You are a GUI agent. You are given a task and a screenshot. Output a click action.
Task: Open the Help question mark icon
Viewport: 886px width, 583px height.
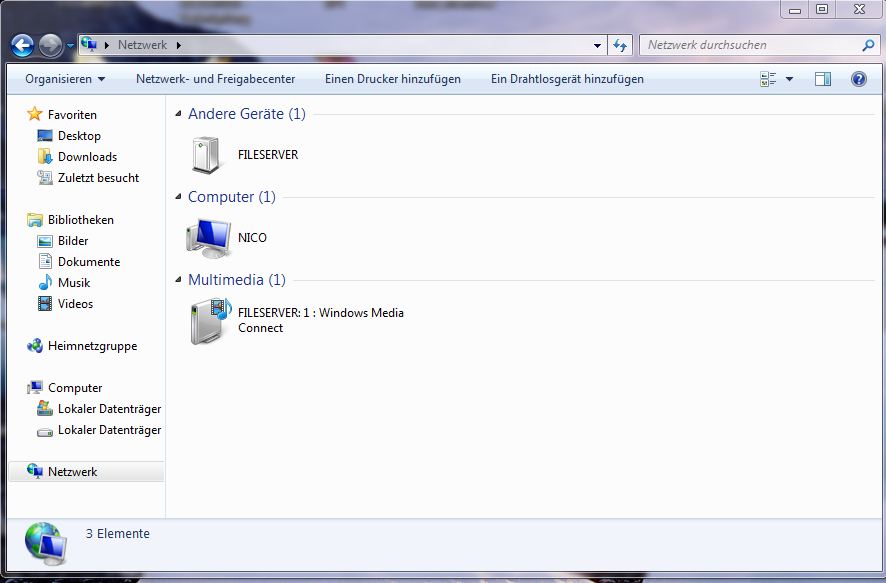pos(858,79)
